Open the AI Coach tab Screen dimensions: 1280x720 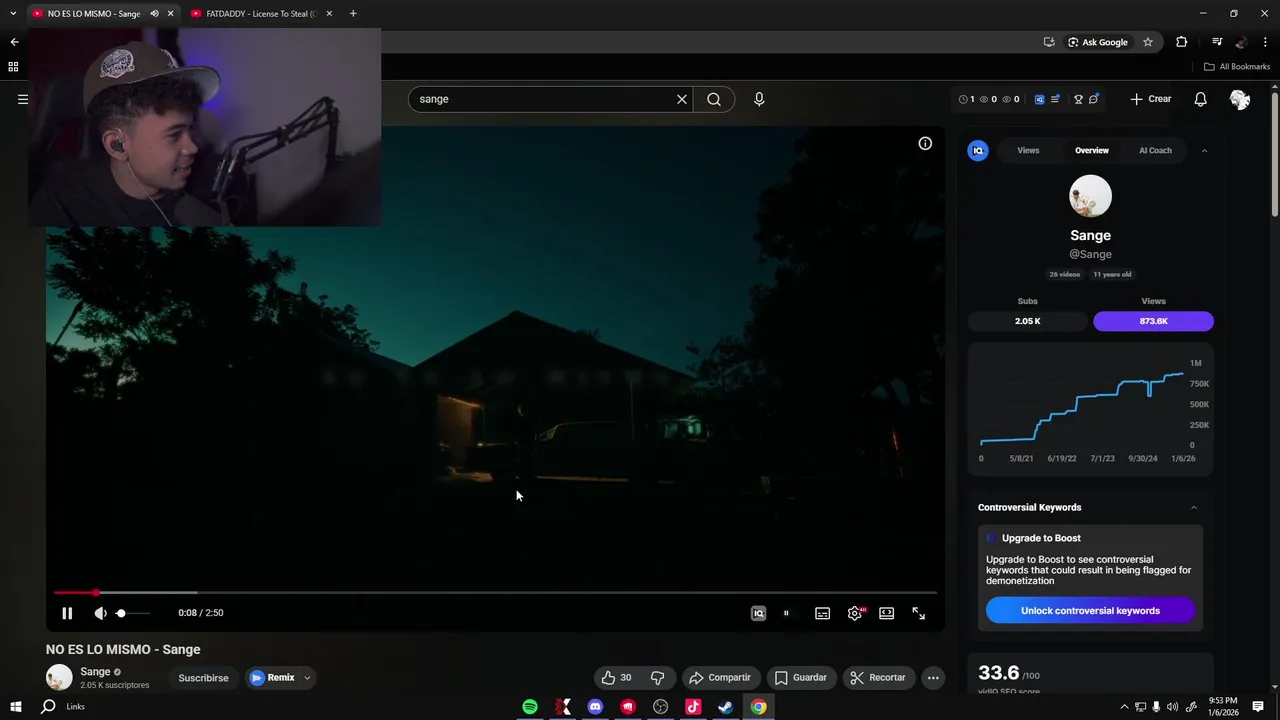[1155, 150]
